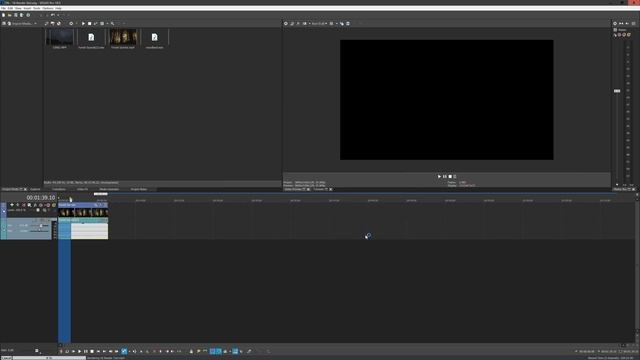
Task: Click the Master Bus volume fader handle
Action: click(x=617, y=91)
